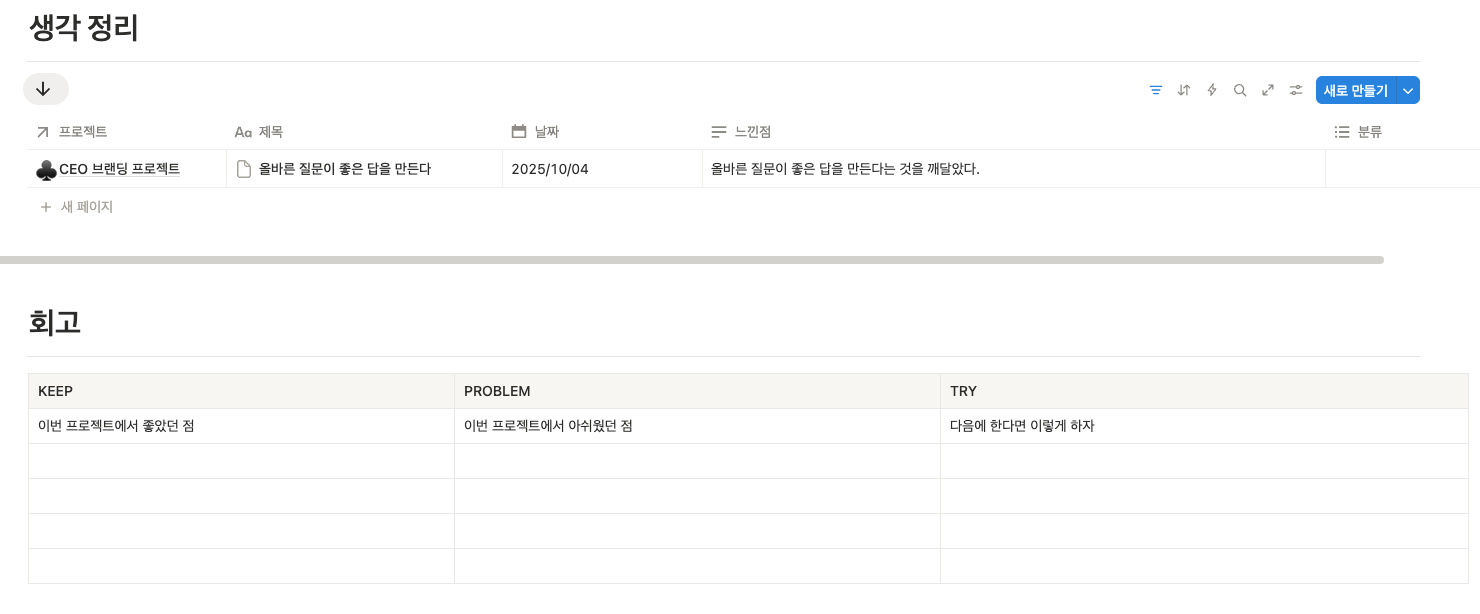The height and width of the screenshot is (614, 1480).
Task: Open the filter options for the database
Action: 1156,90
